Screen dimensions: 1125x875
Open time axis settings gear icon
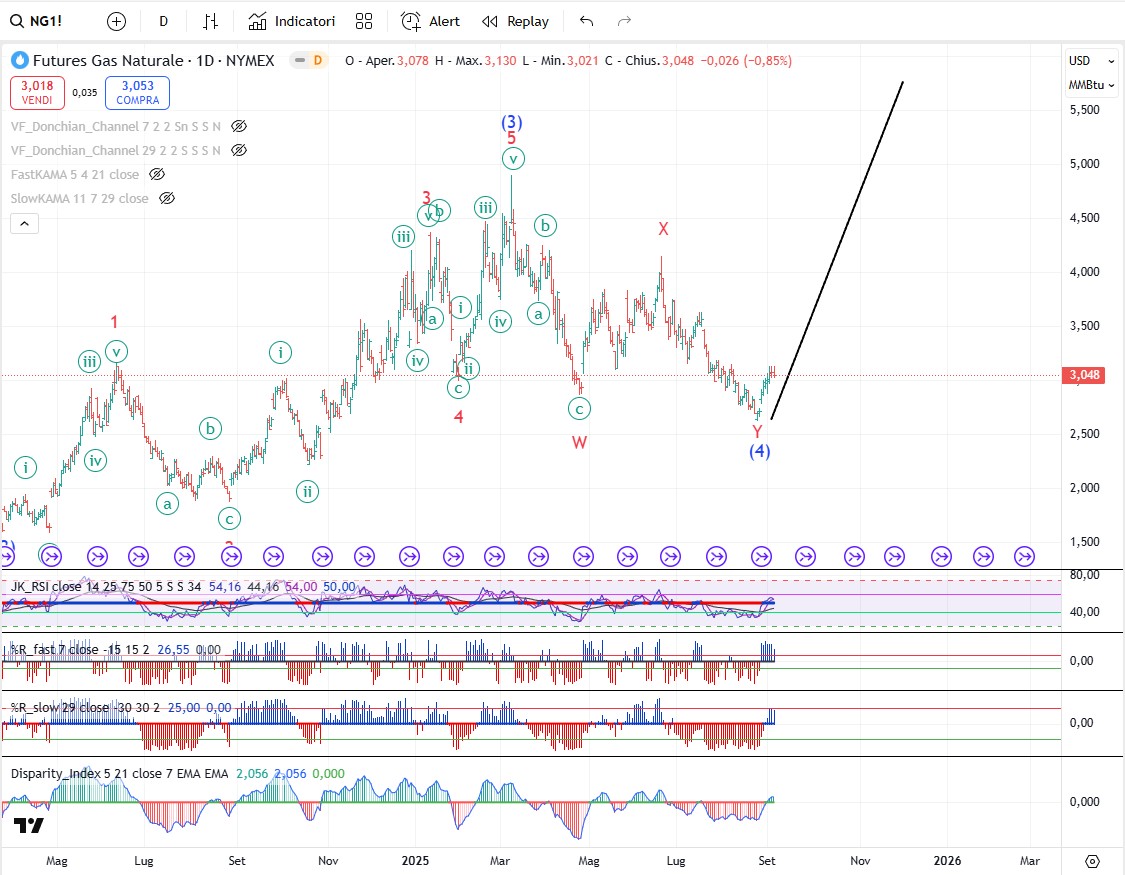1092,861
